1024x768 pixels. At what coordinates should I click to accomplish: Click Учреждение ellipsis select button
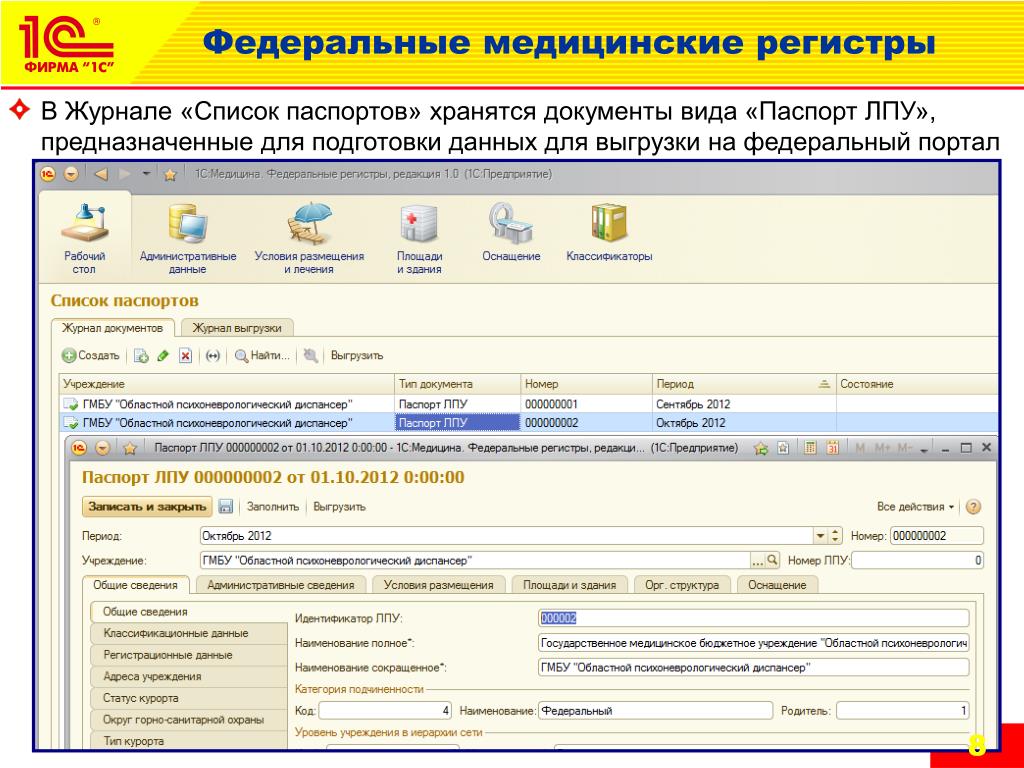[758, 560]
